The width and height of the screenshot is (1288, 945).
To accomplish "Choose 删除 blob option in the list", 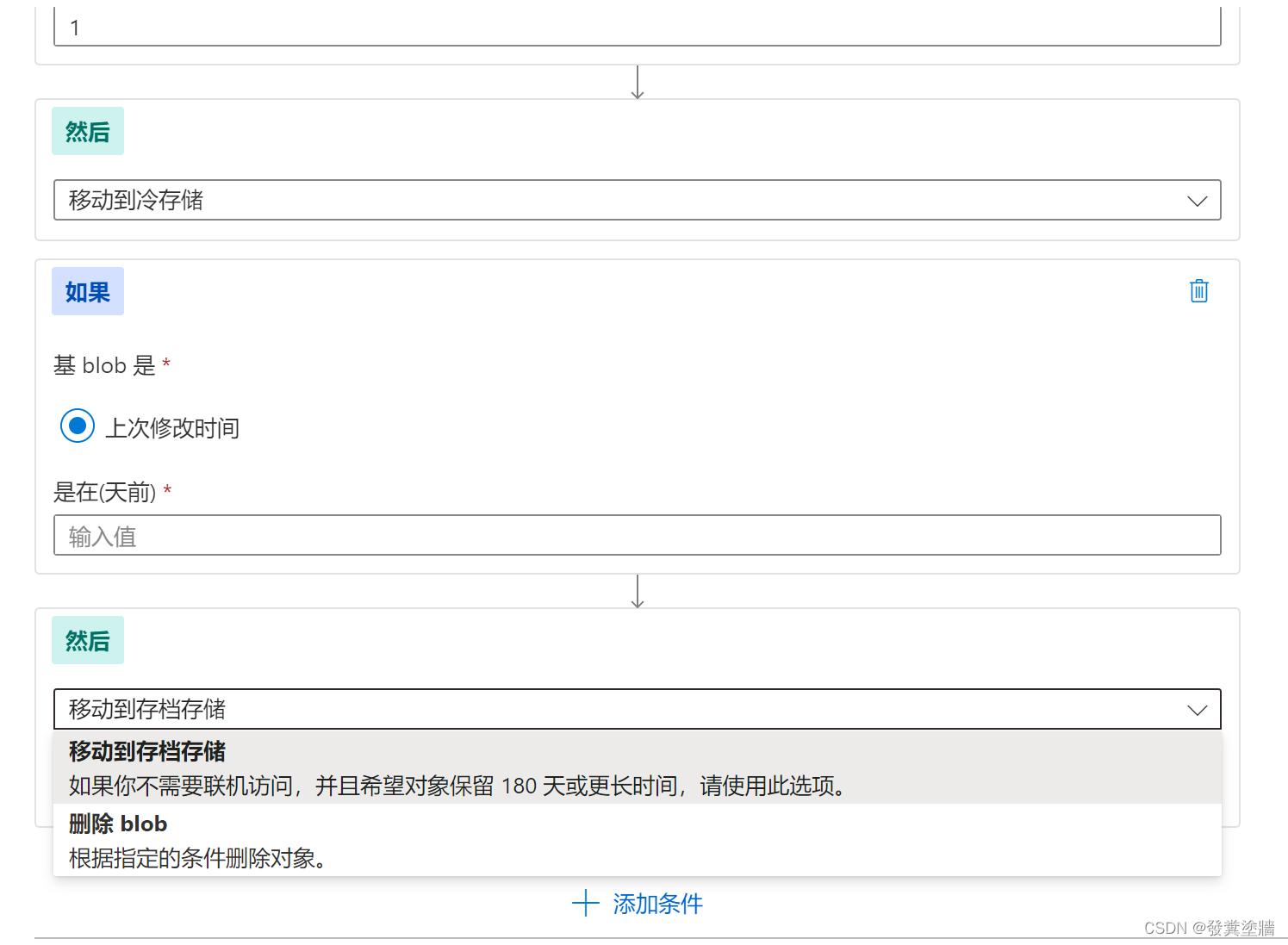I will coord(637,841).
